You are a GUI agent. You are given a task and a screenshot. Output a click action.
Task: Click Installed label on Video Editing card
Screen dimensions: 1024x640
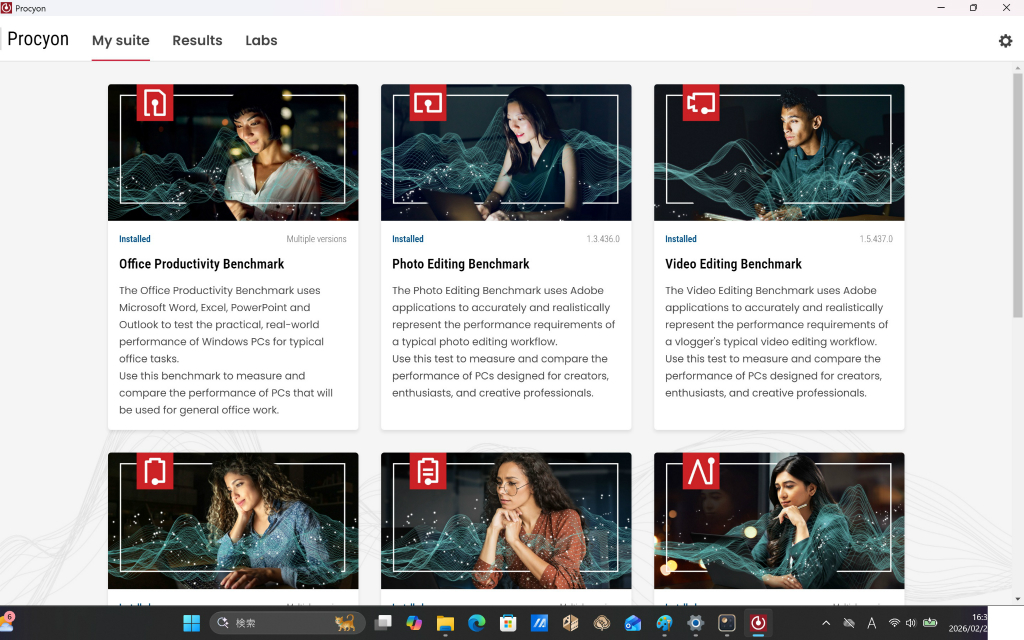[680, 239]
